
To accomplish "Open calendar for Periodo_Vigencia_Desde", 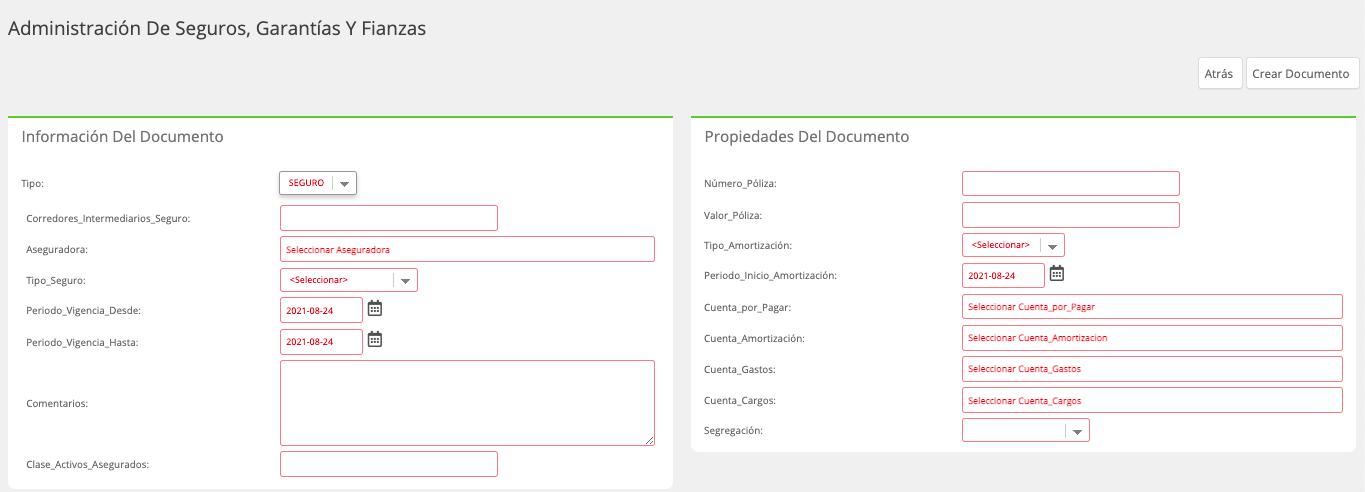I will coord(375,308).
